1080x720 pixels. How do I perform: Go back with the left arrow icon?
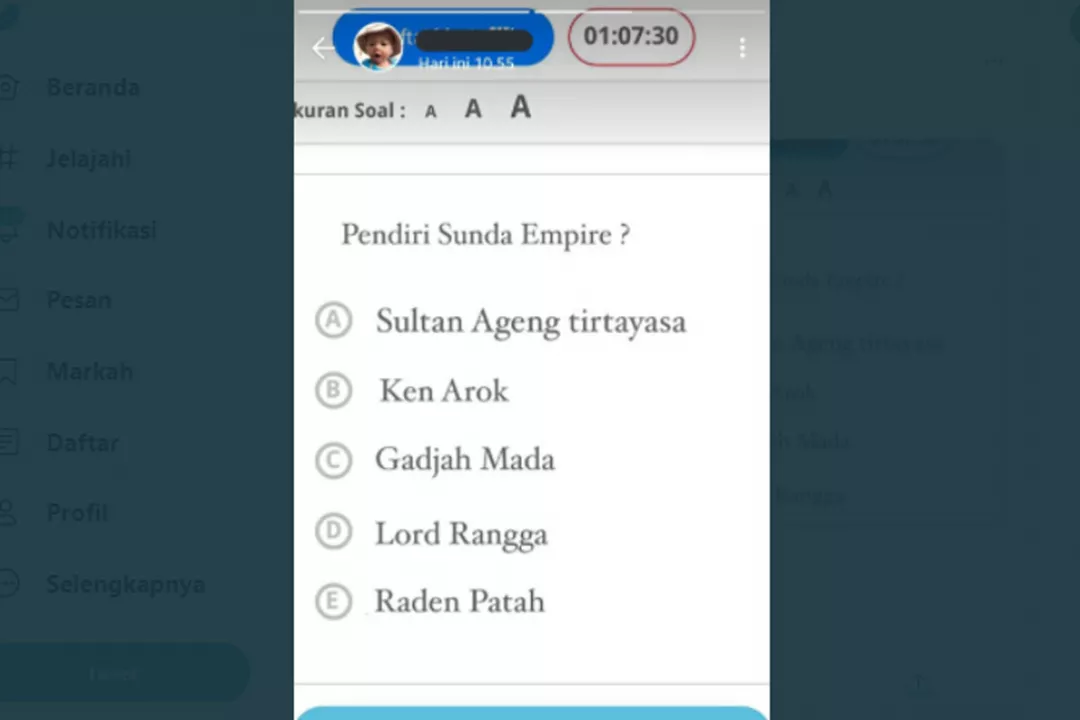[x=322, y=48]
